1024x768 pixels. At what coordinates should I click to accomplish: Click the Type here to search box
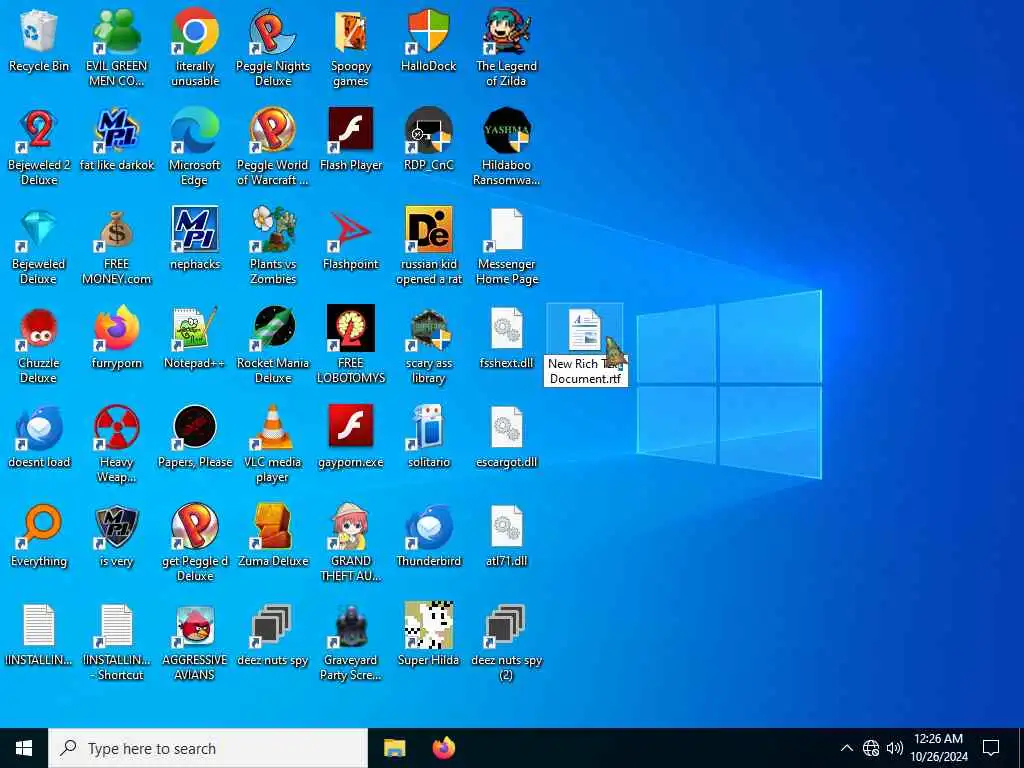pyautogui.click(x=208, y=748)
